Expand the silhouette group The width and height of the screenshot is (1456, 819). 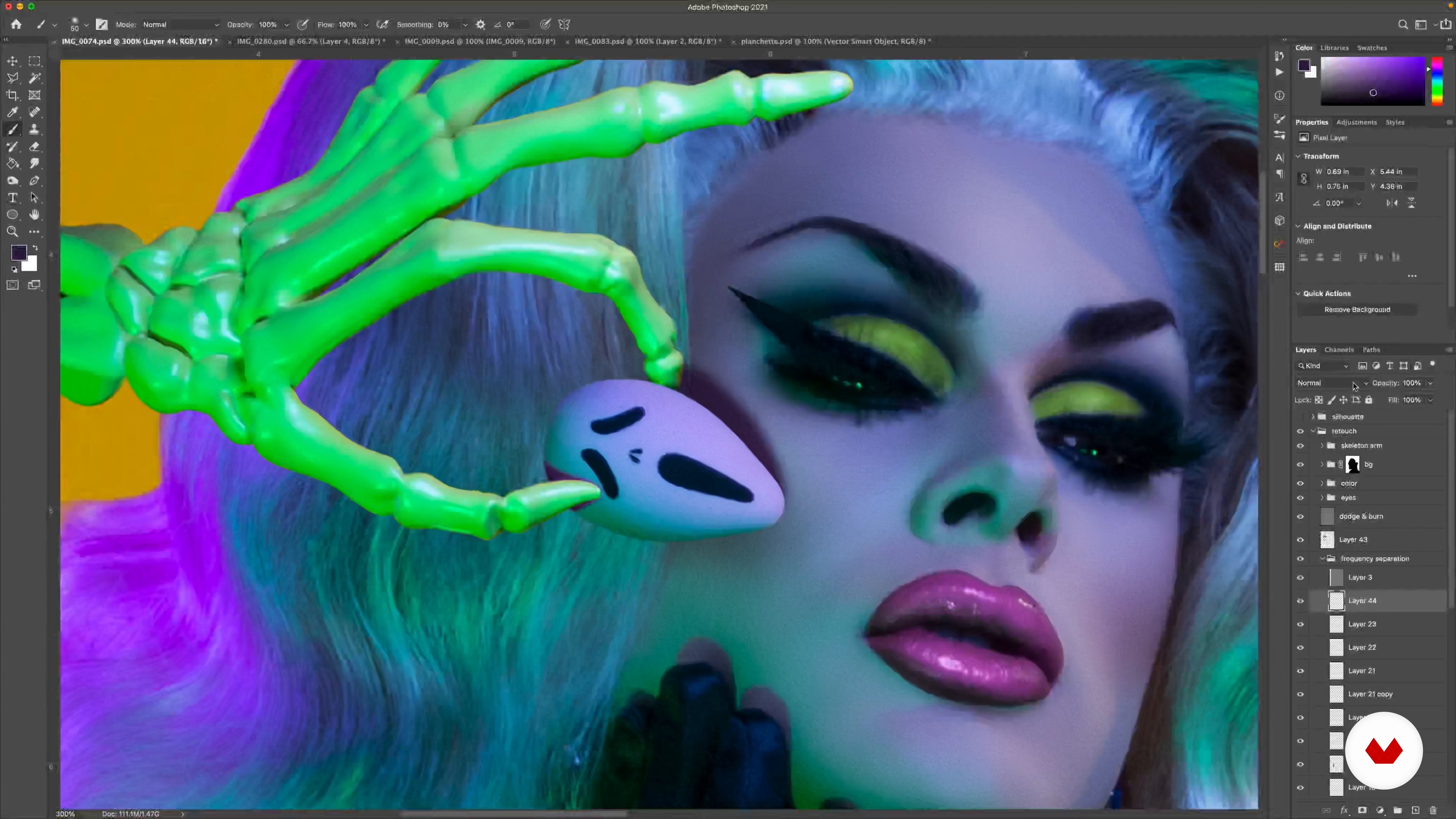[x=1312, y=417]
